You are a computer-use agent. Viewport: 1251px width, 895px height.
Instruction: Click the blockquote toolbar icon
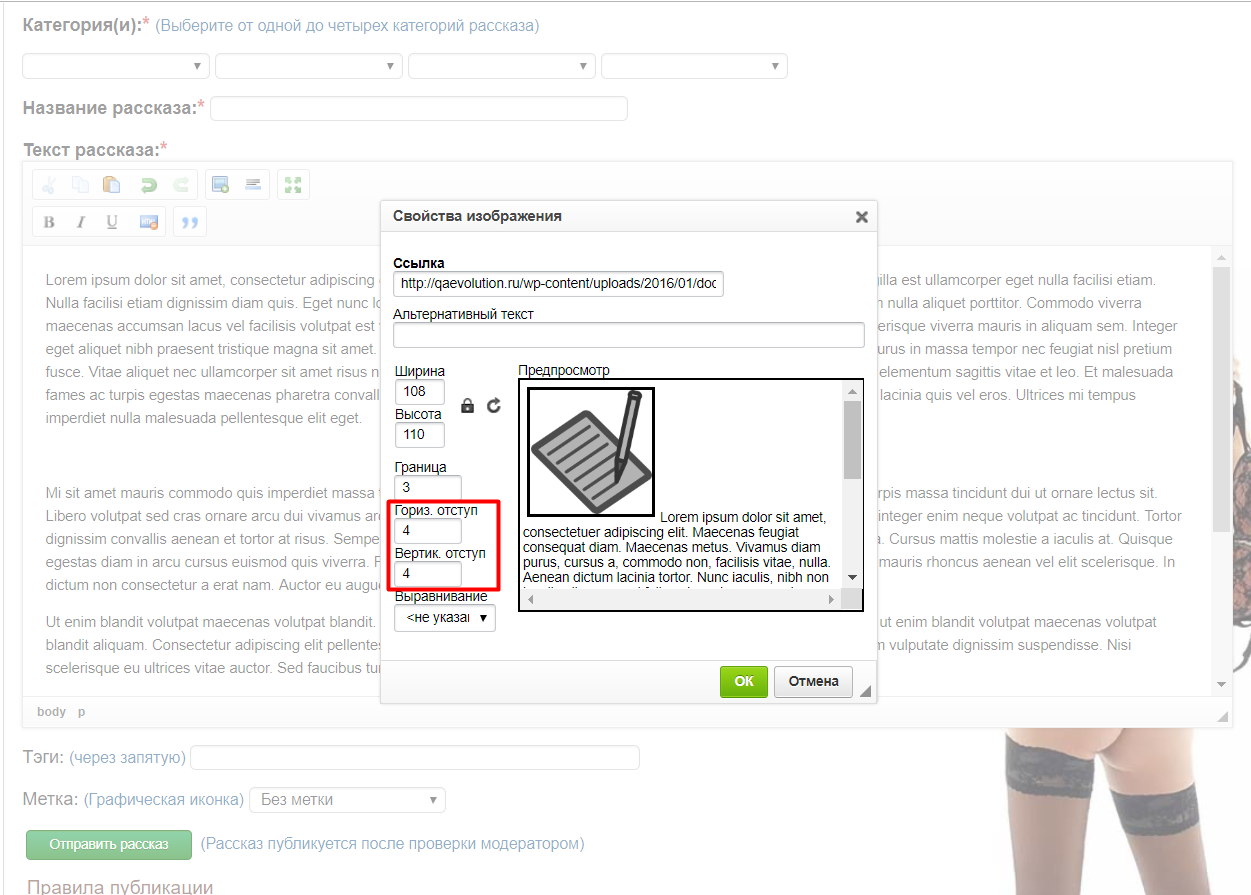[189, 222]
